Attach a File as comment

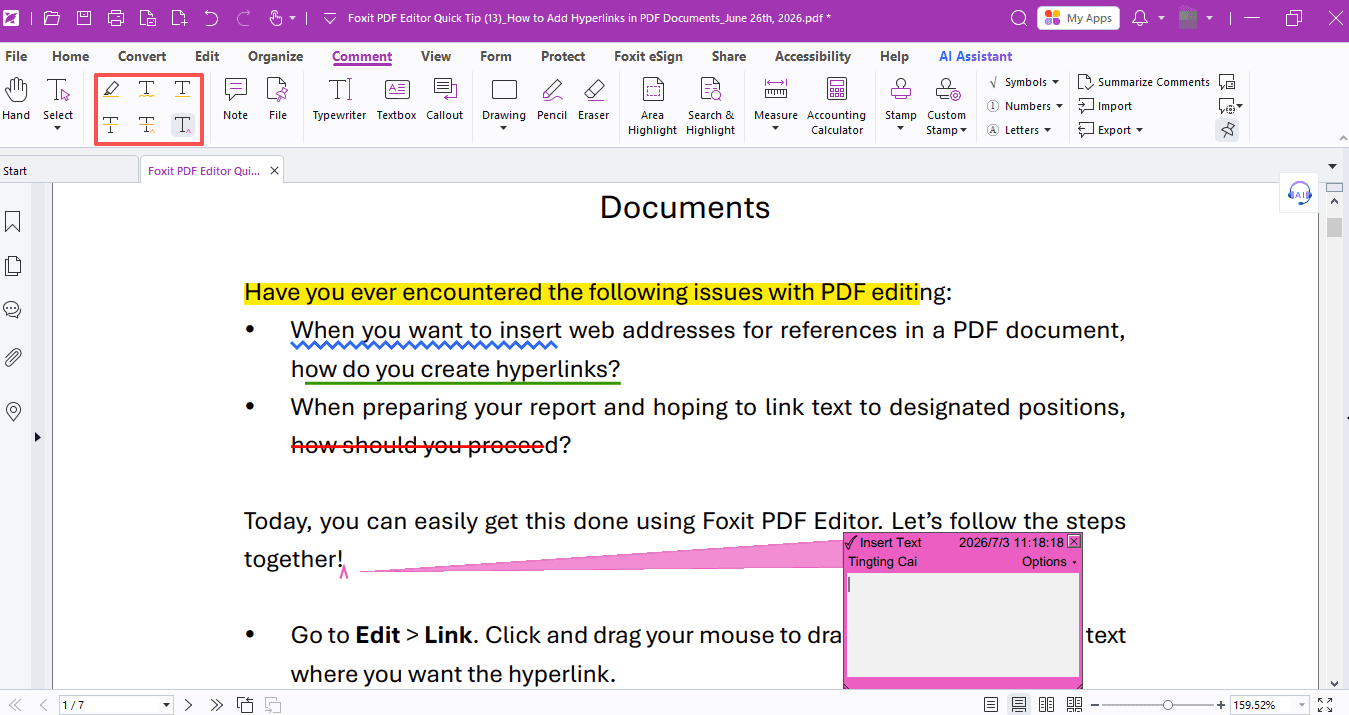[278, 99]
